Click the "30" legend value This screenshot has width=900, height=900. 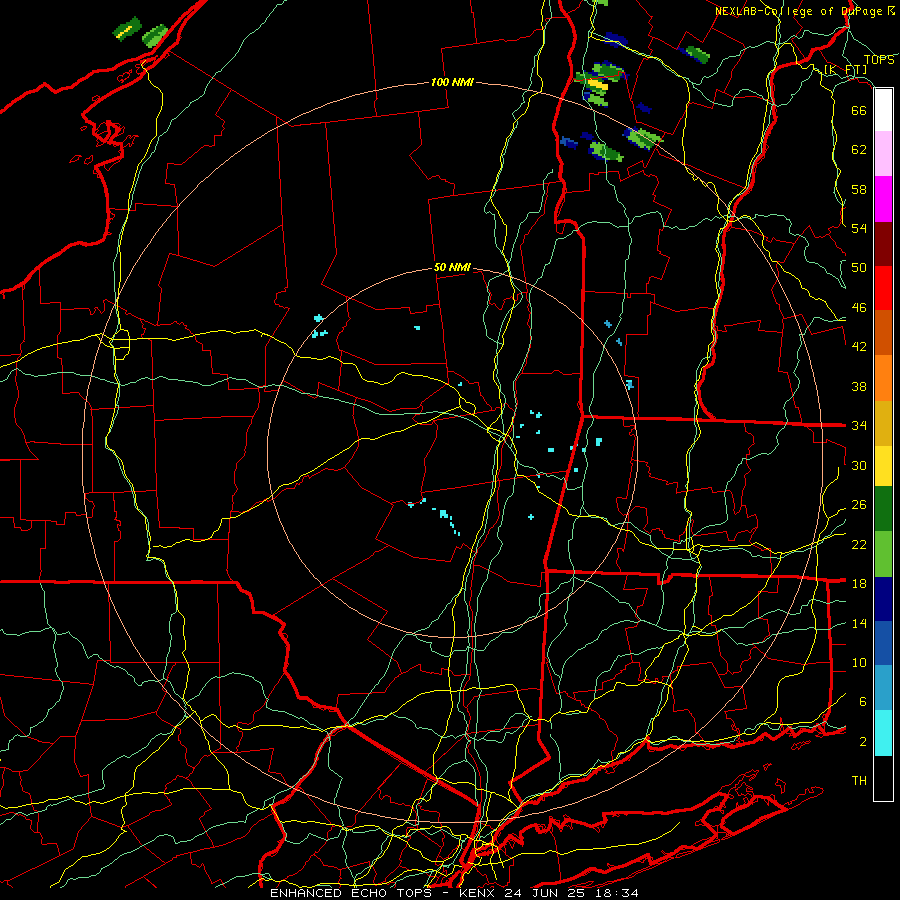(859, 465)
